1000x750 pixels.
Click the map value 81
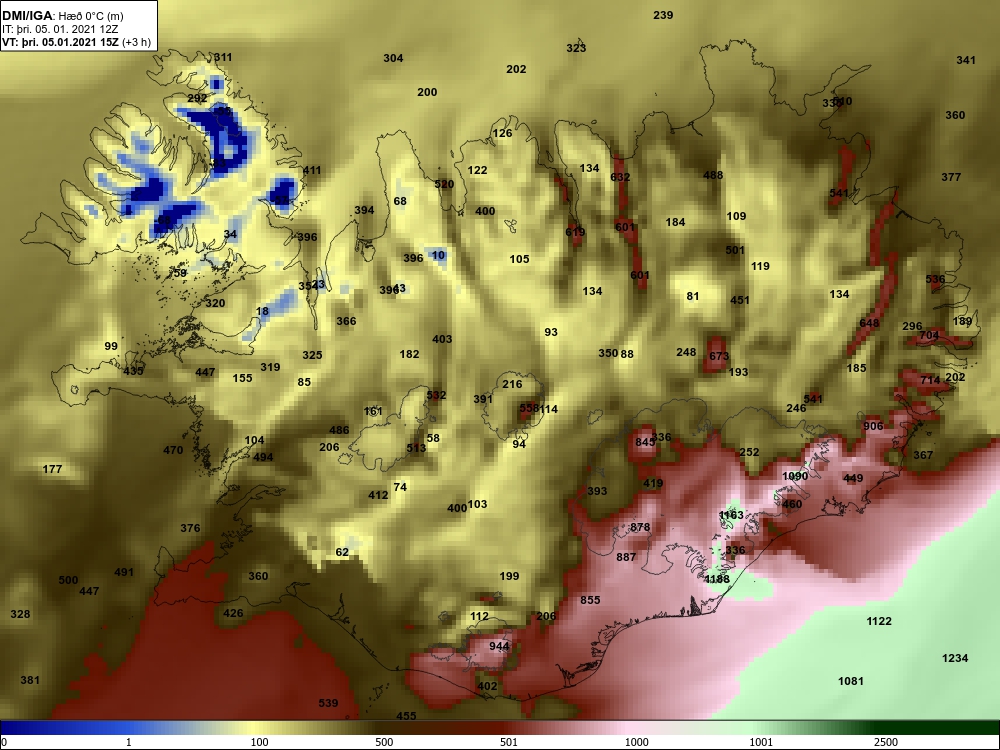click(693, 296)
